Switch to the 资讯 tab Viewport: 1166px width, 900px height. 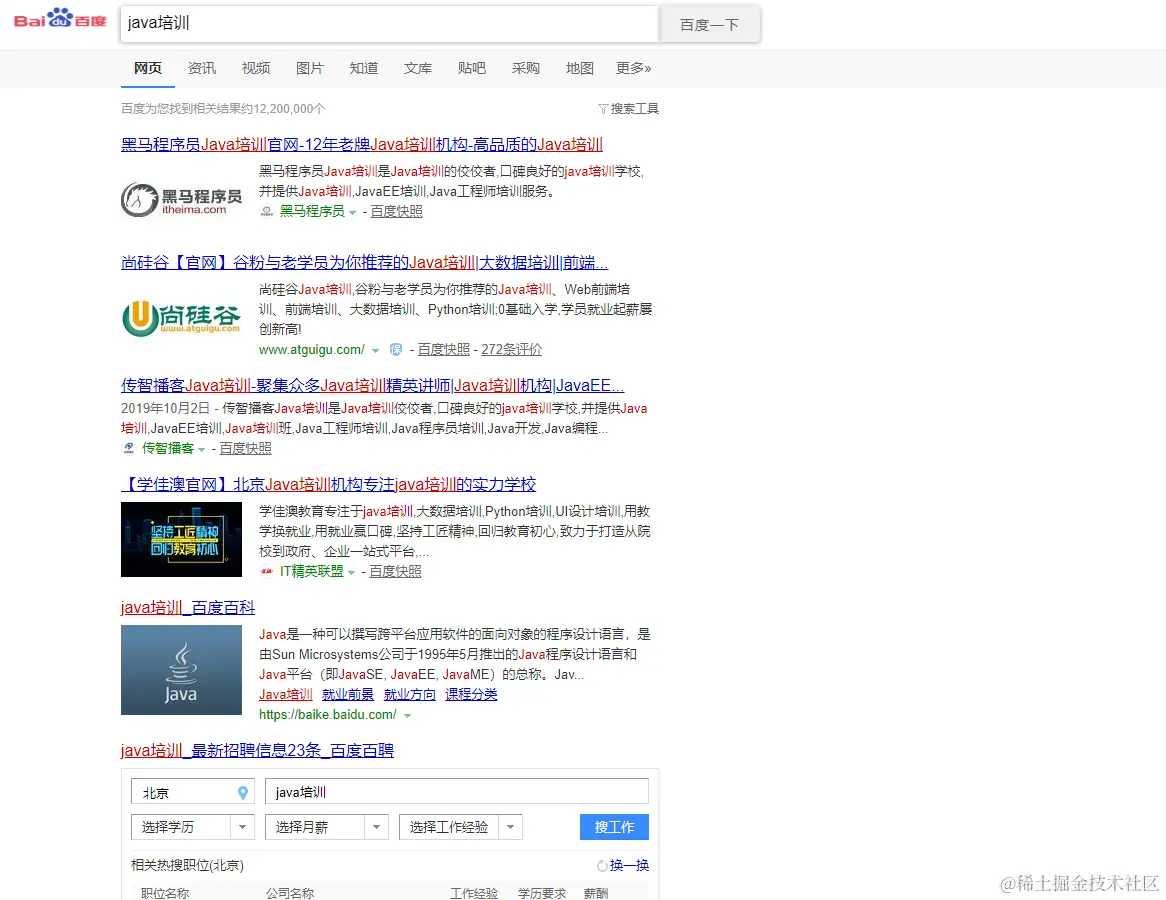202,68
